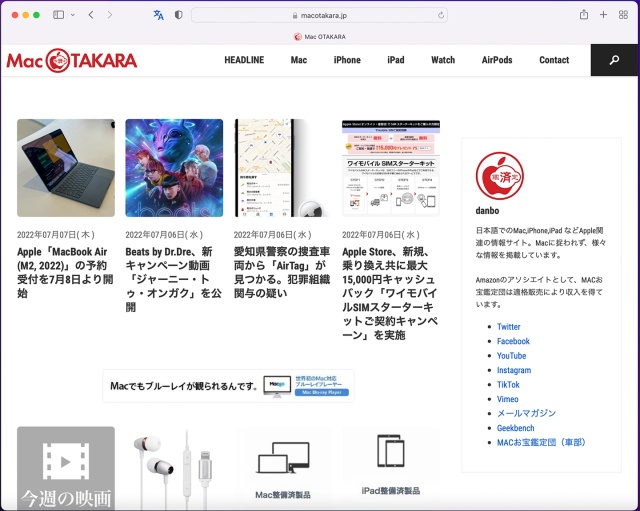Toggle the Safari sidebar button
Screen dimensions: 640x511
(58, 15)
